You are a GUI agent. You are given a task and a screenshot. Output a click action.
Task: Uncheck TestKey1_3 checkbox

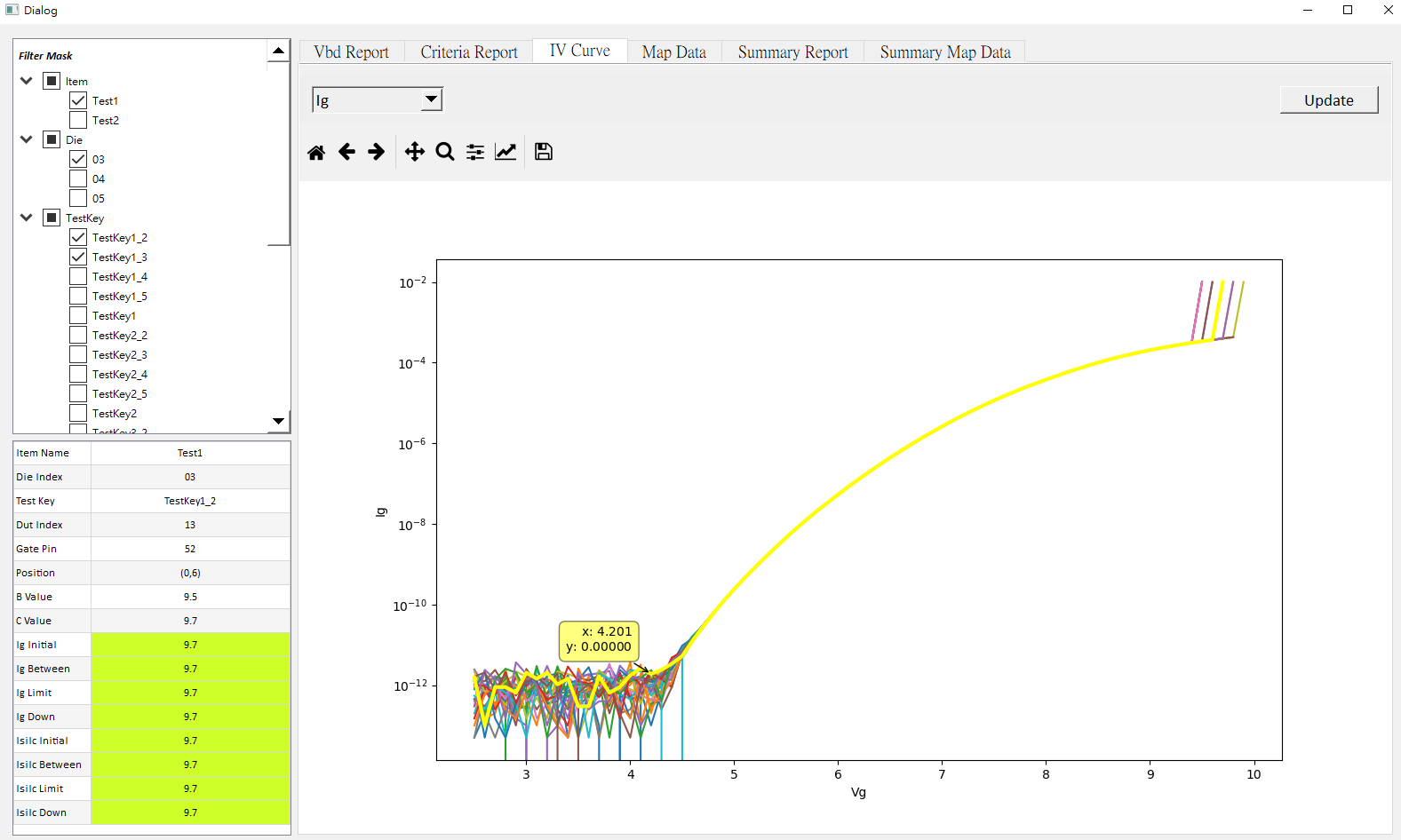tap(78, 257)
